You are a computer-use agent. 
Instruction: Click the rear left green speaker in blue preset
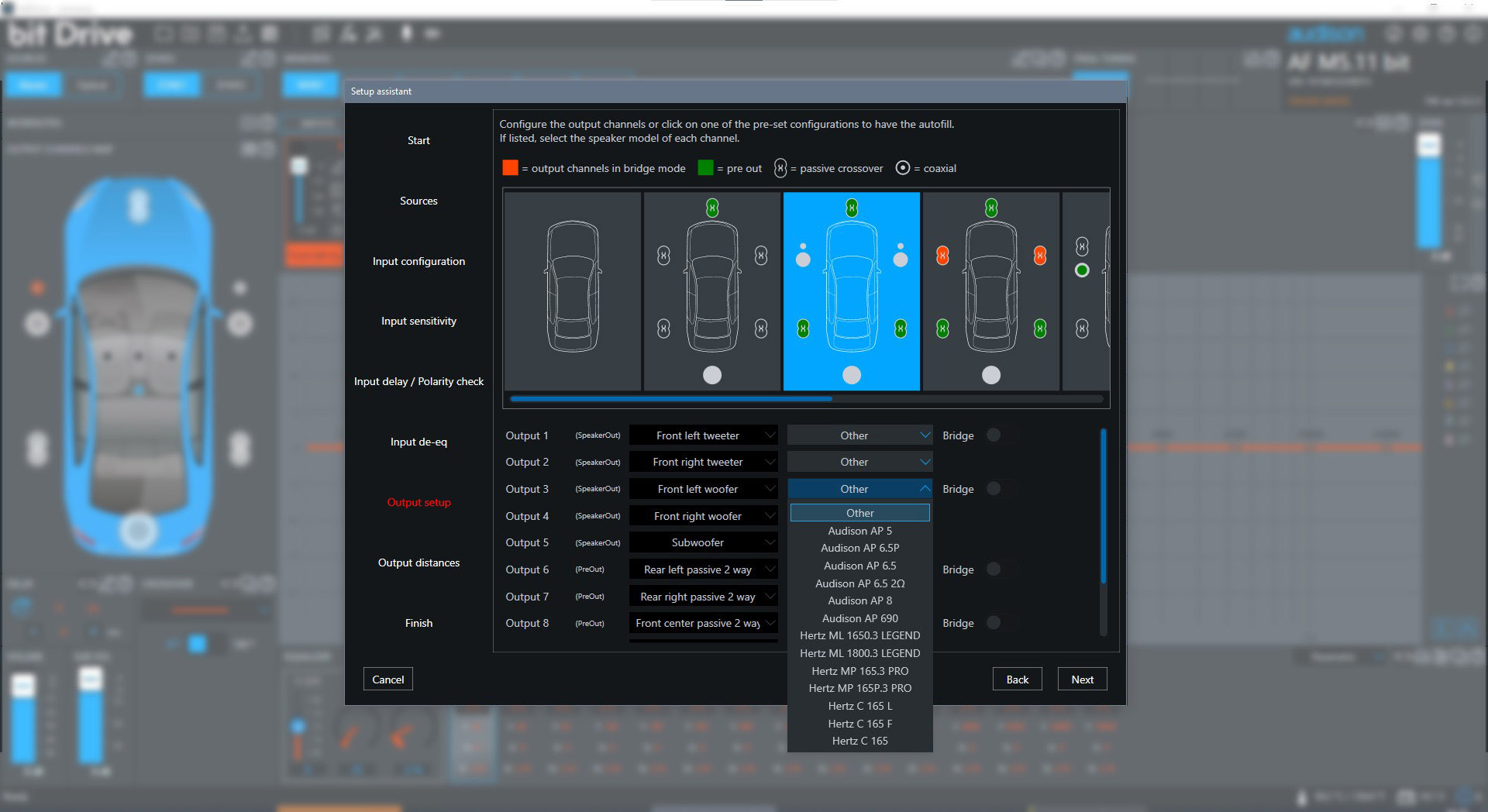[804, 329]
